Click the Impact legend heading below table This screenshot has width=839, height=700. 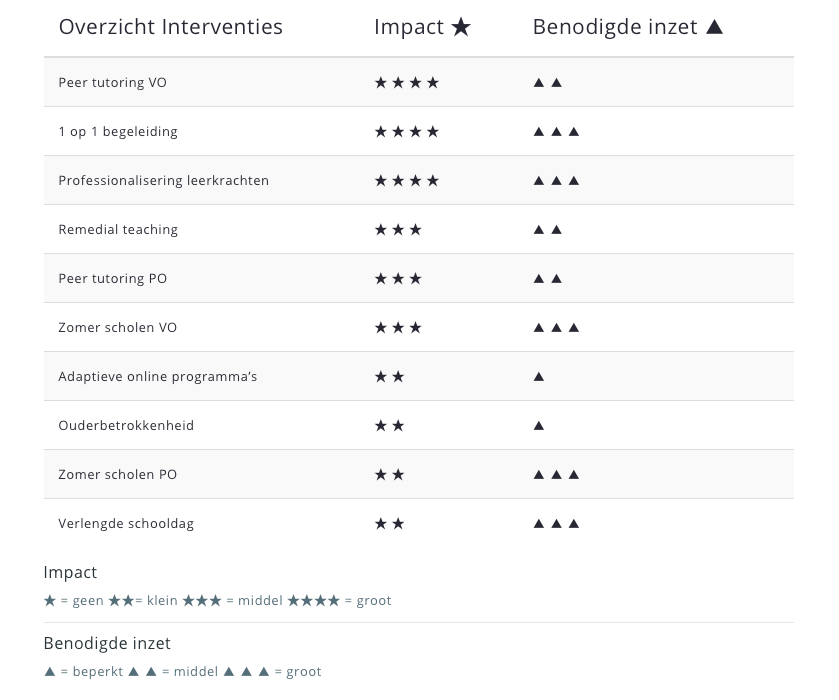[x=70, y=573]
